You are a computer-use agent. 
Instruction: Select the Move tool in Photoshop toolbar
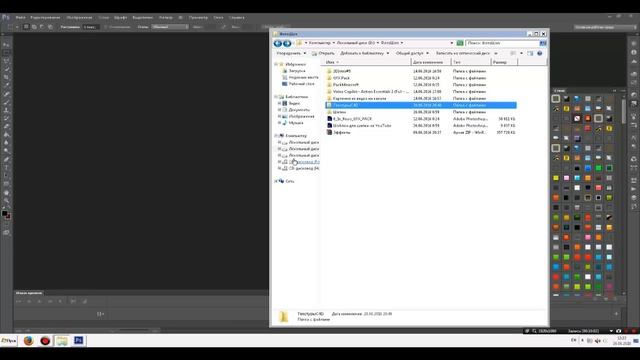pyautogui.click(x=7, y=44)
